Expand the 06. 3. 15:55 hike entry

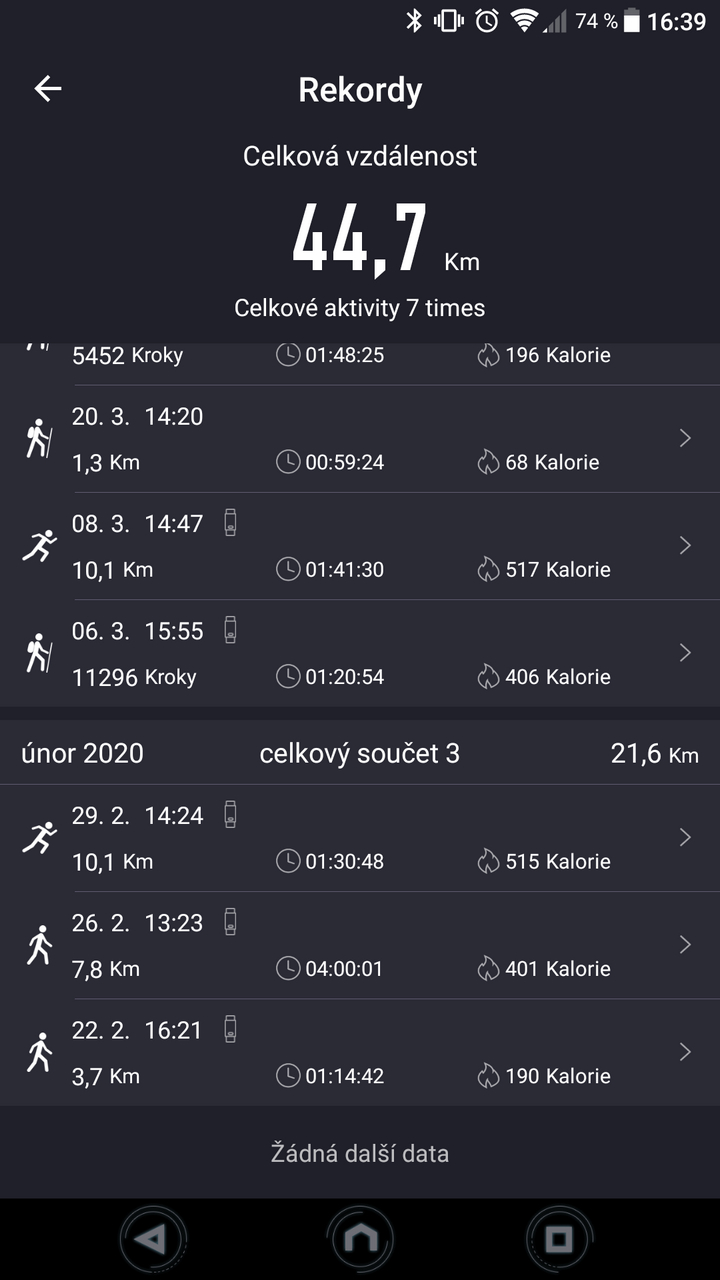[x=685, y=652]
